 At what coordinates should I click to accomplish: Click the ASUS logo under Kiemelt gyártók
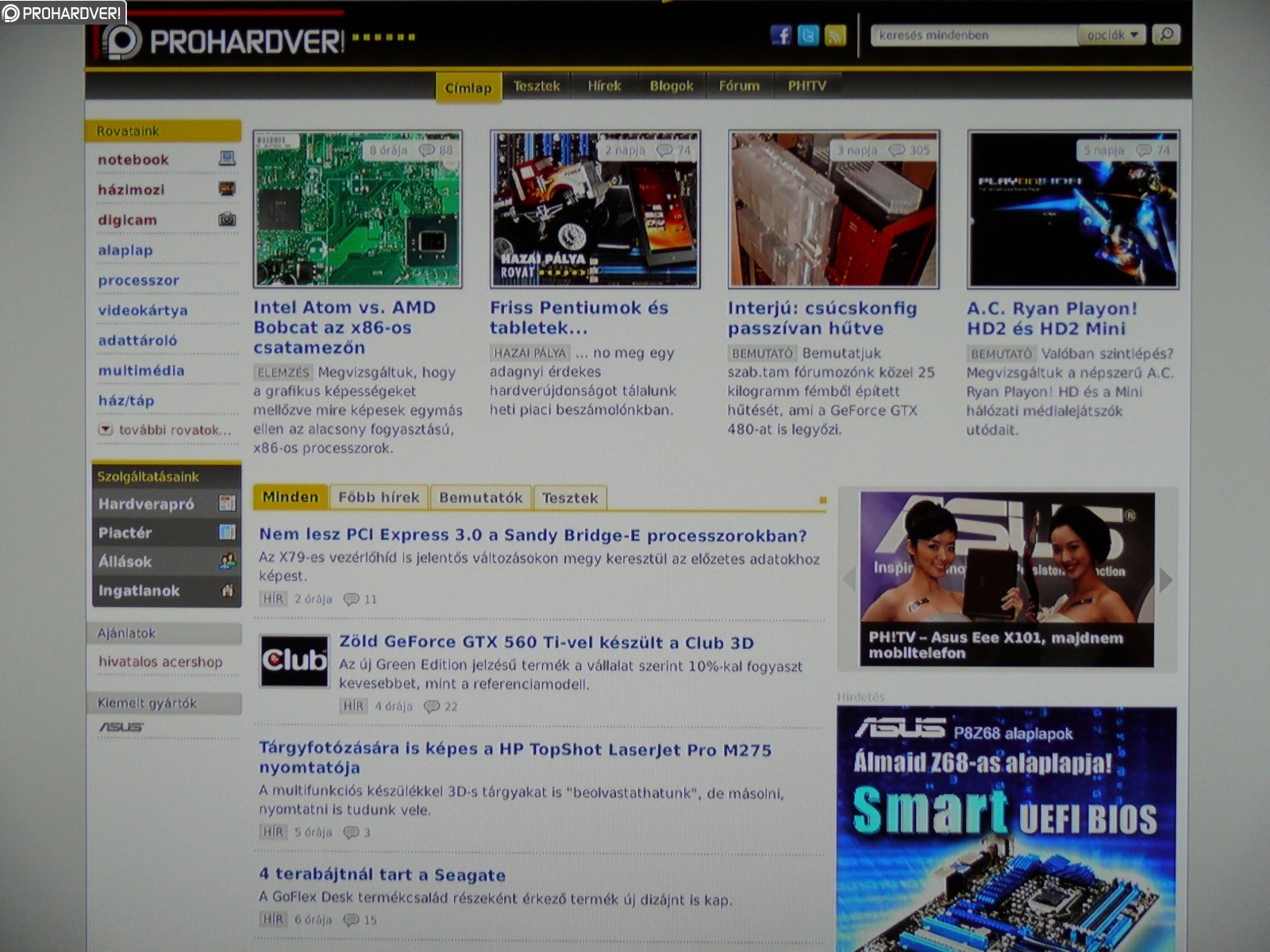121,727
